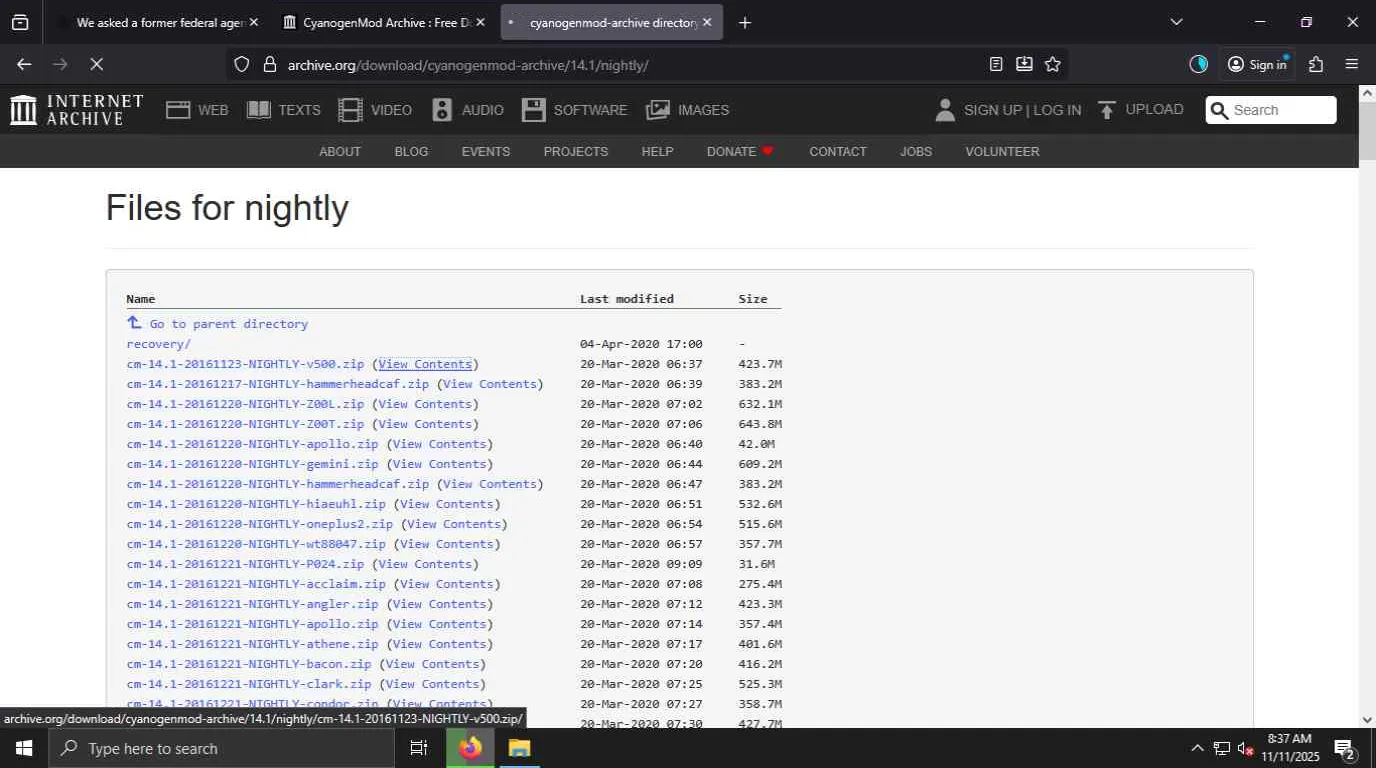Switch to 'We asked a former federal agent' tab
Screen dimensions: 1376x768
pos(160,22)
